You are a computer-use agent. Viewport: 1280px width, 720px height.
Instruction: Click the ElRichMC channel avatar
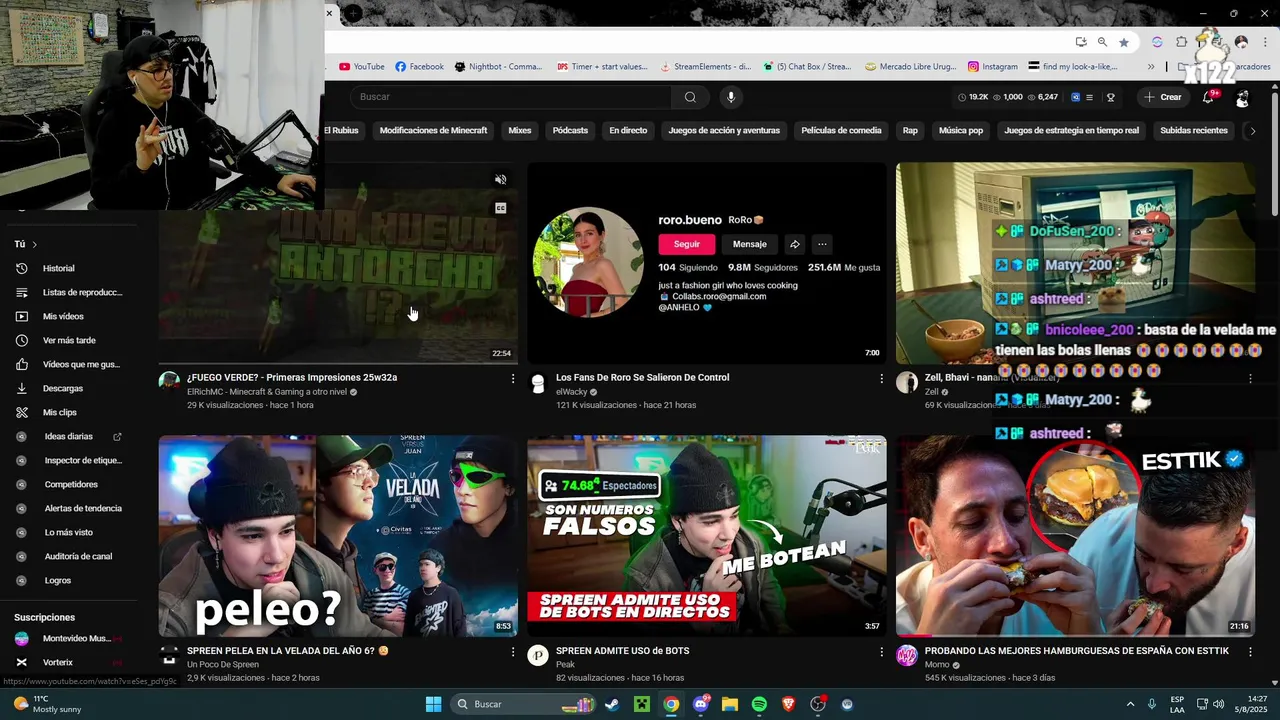tap(169, 382)
